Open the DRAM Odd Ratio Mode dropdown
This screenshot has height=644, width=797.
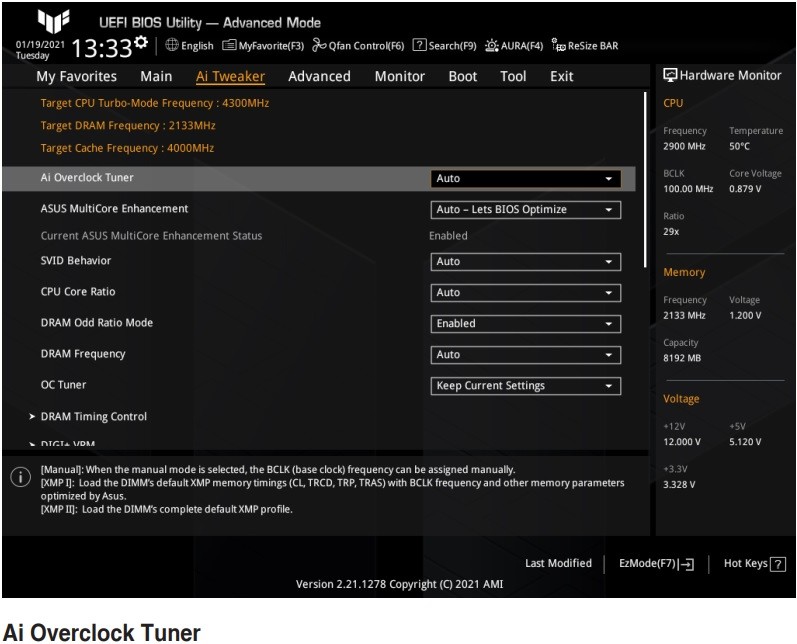[526, 323]
